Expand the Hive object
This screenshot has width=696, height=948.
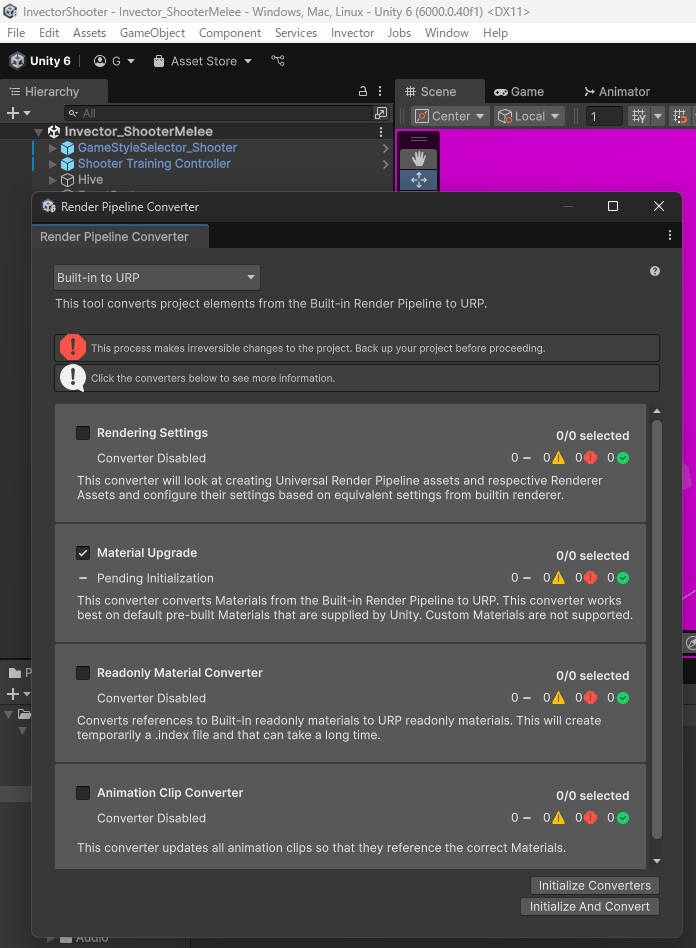pyautogui.click(x=53, y=180)
